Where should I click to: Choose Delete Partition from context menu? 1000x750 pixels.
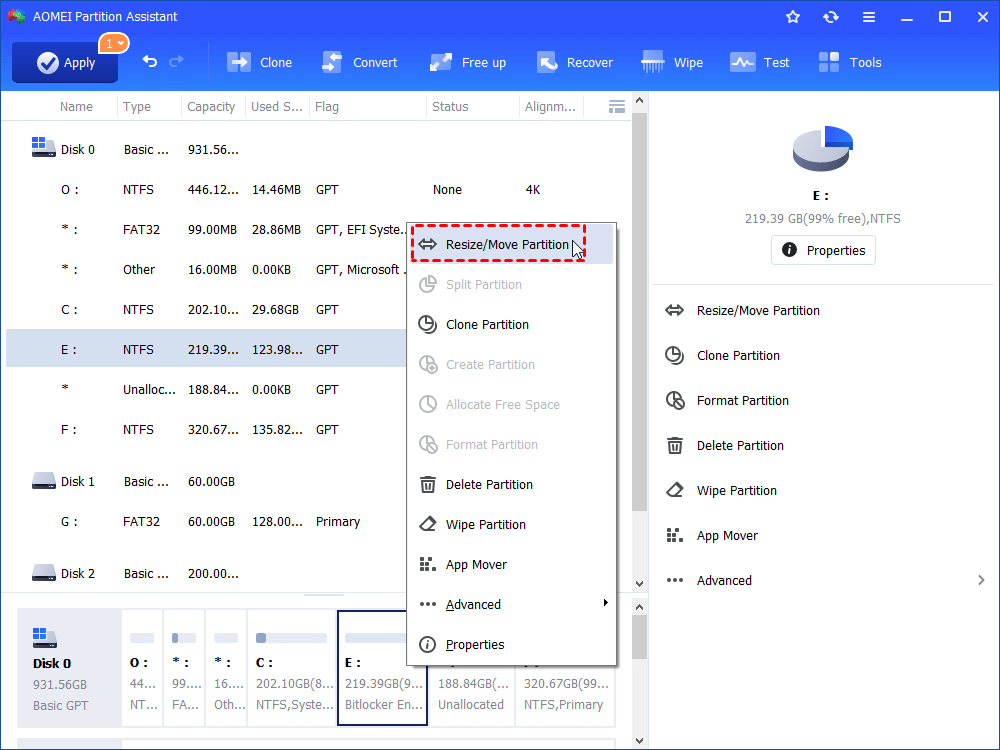click(x=489, y=484)
